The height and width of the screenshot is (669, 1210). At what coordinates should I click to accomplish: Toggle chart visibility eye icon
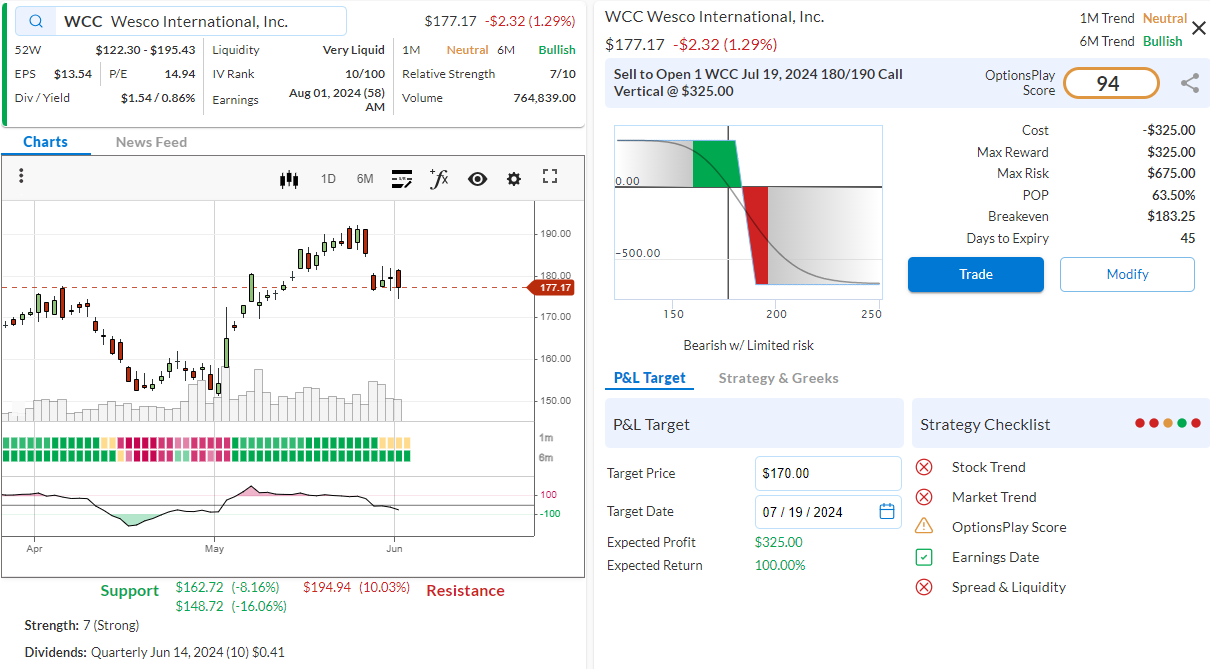coord(477,178)
